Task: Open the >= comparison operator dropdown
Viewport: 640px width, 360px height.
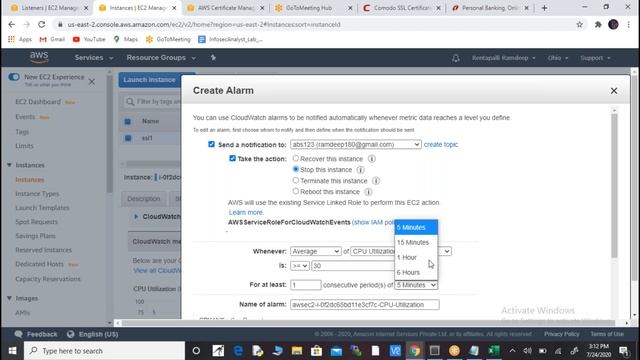Action: click(300, 266)
